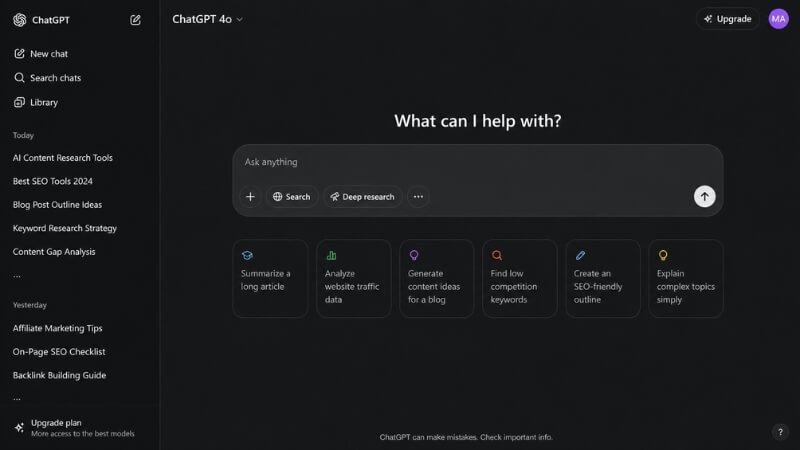Open the help question mark button

coord(780,433)
